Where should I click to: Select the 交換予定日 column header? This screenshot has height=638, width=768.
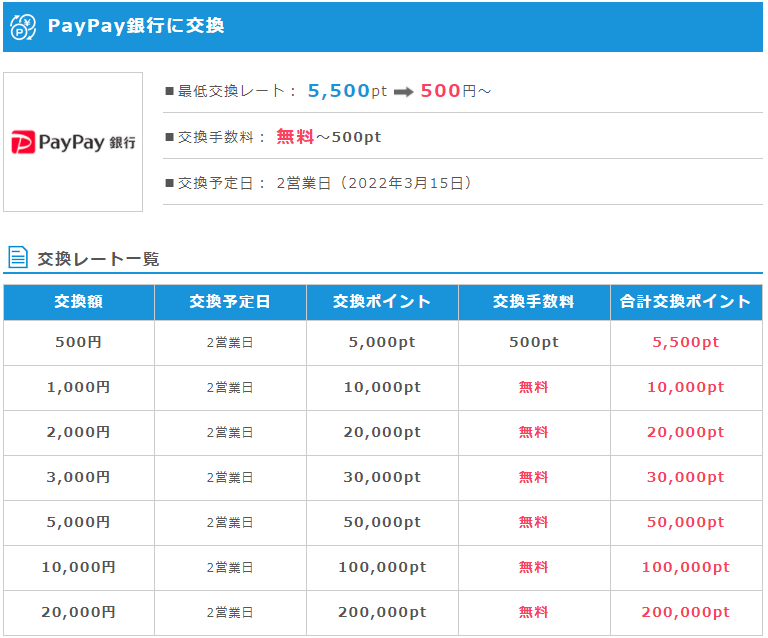pos(230,303)
